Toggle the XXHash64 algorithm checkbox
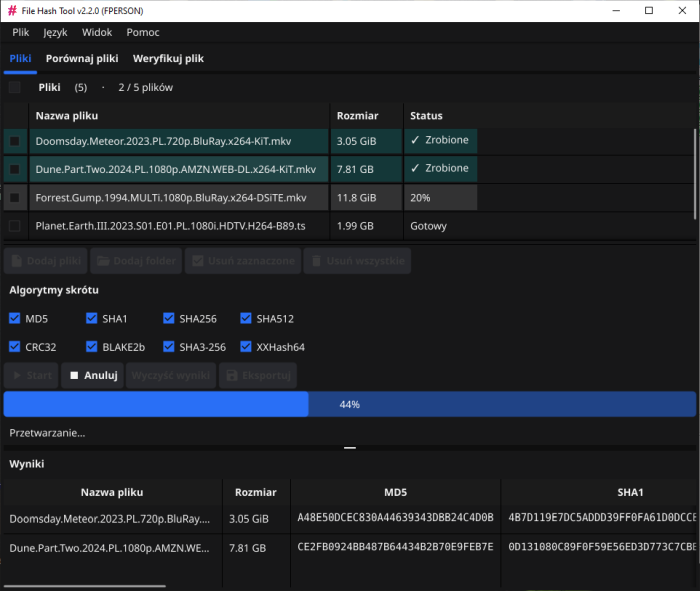Screen dimensions: 700x591 point(246,346)
